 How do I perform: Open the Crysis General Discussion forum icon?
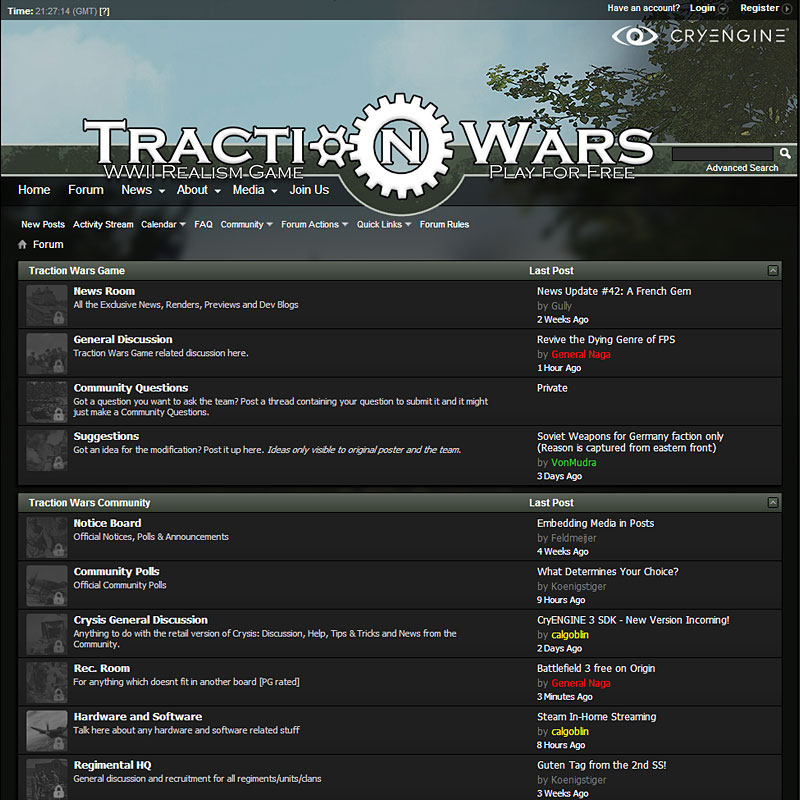coord(47,634)
